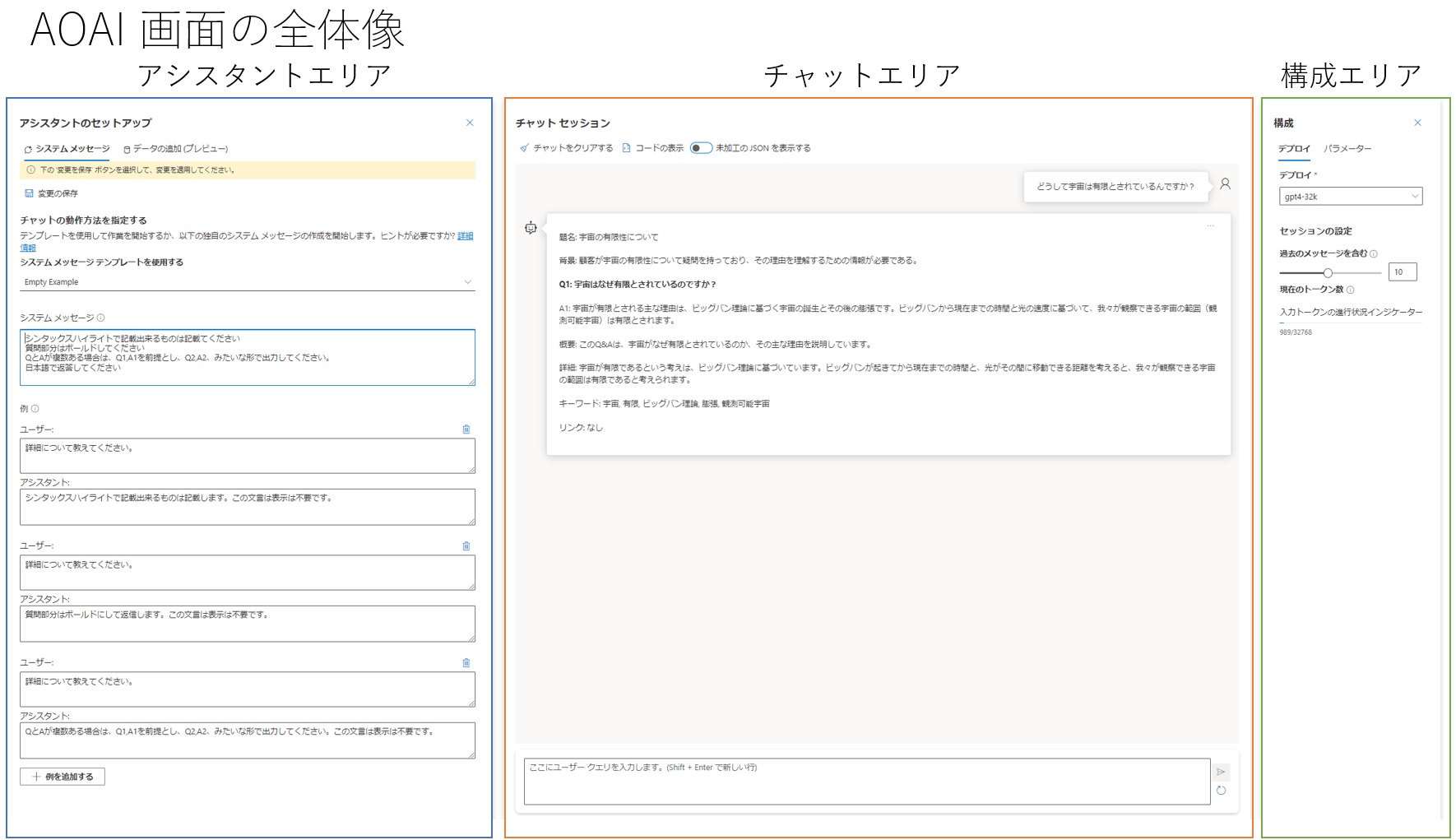Screen dimensions: 1456x840
Task: Clear the chat with チャットをクリアする icon
Action: (x=524, y=148)
